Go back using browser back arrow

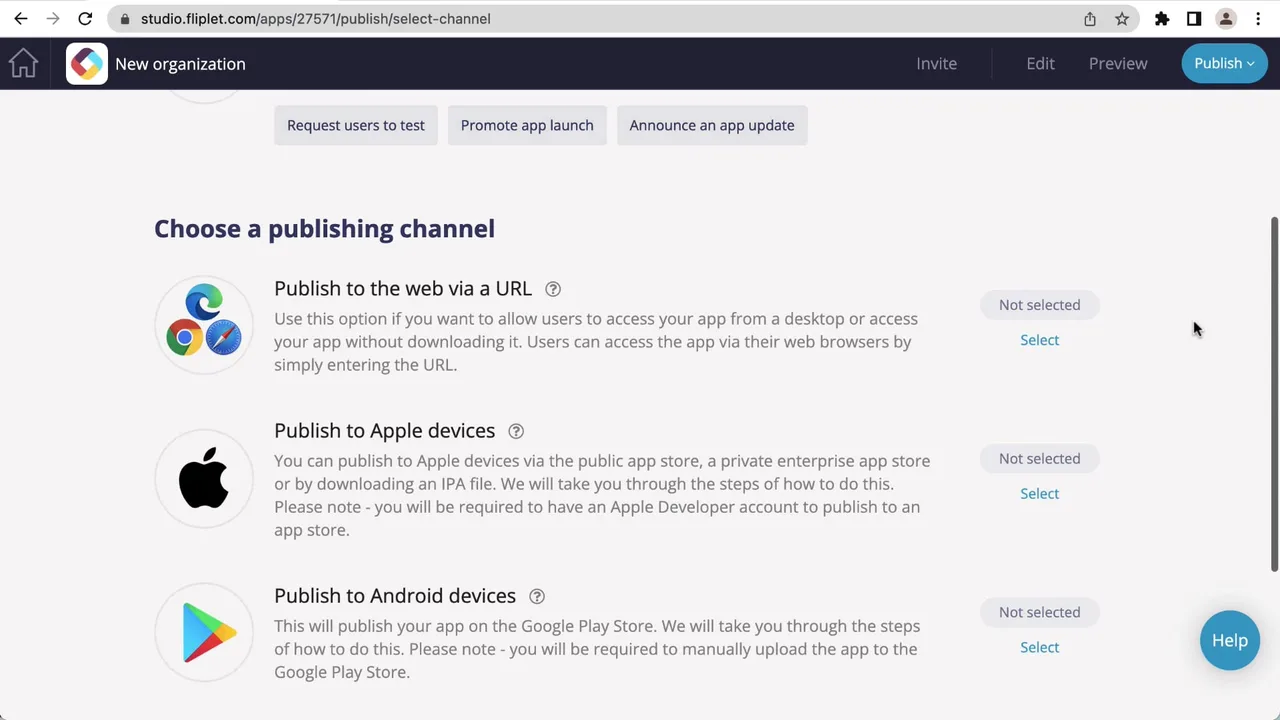click(21, 19)
